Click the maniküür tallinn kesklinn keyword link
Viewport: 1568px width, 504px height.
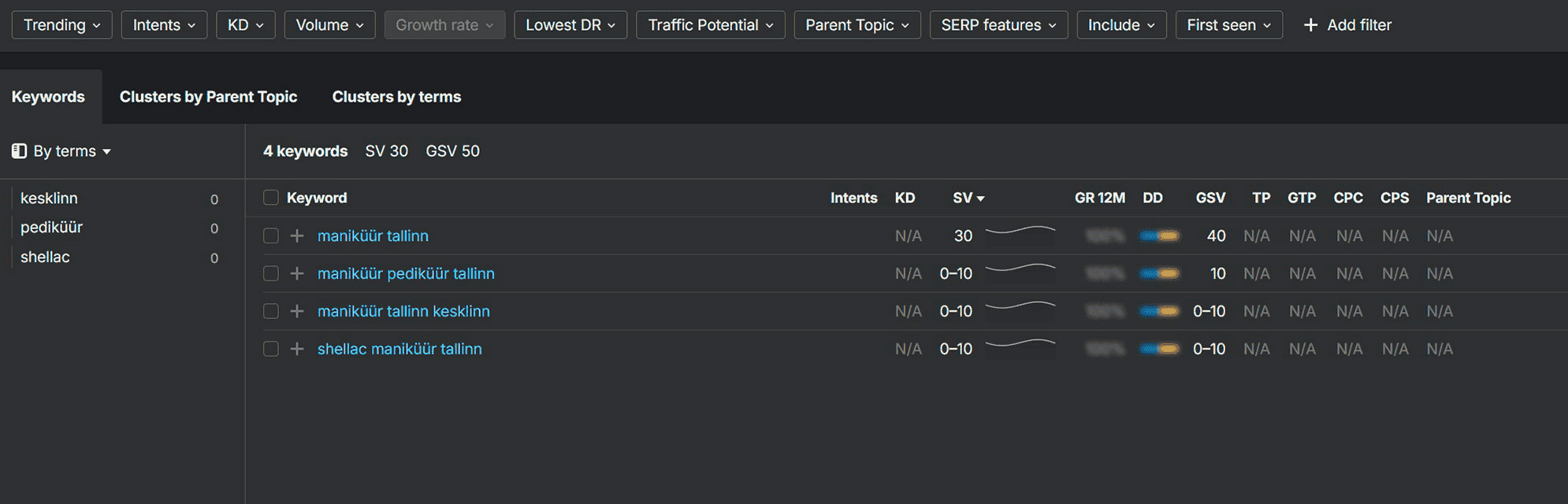click(403, 311)
